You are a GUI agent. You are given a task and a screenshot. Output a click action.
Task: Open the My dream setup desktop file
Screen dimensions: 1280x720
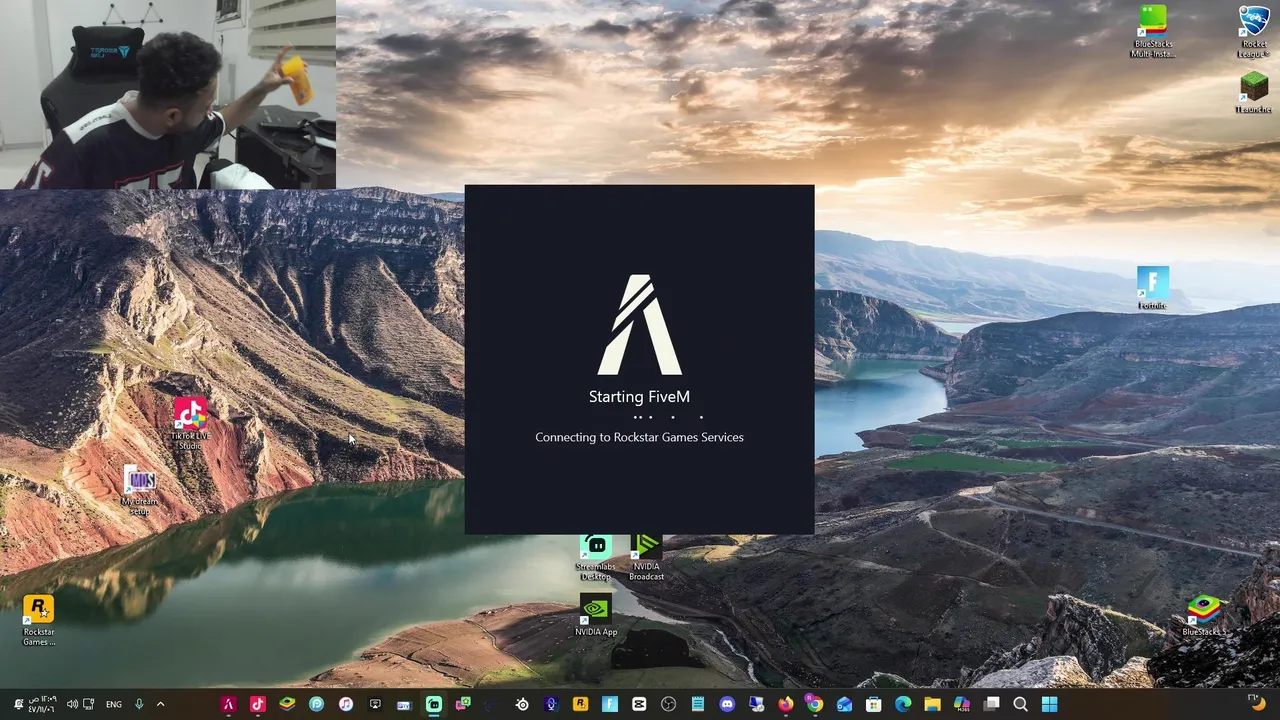click(140, 491)
